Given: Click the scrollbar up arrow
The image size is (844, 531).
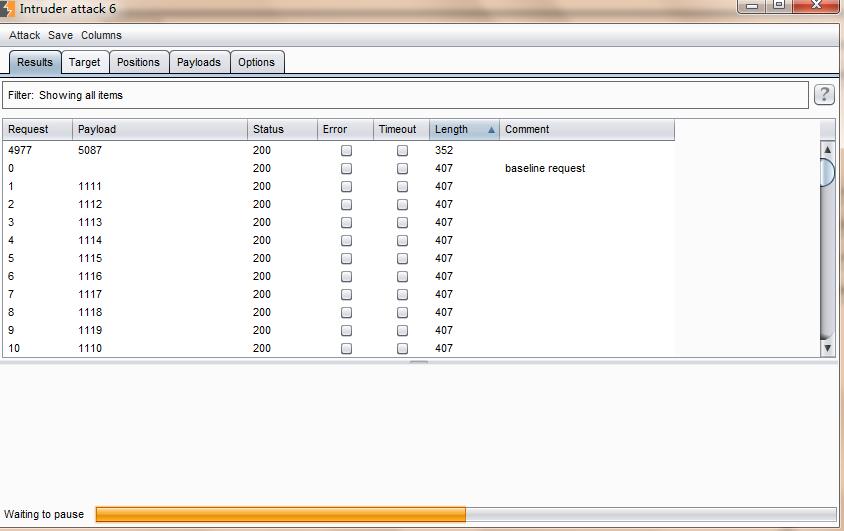Looking at the screenshot, I should tap(827, 149).
